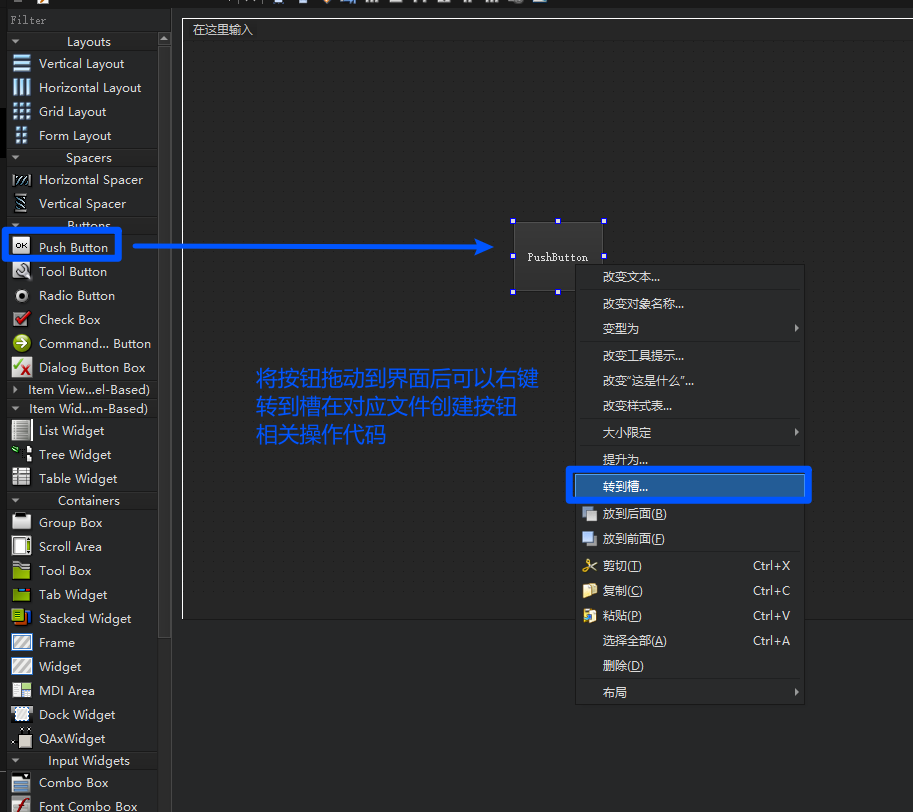Select the Tab Widget icon
Image resolution: width=913 pixels, height=812 pixels.
click(x=22, y=594)
